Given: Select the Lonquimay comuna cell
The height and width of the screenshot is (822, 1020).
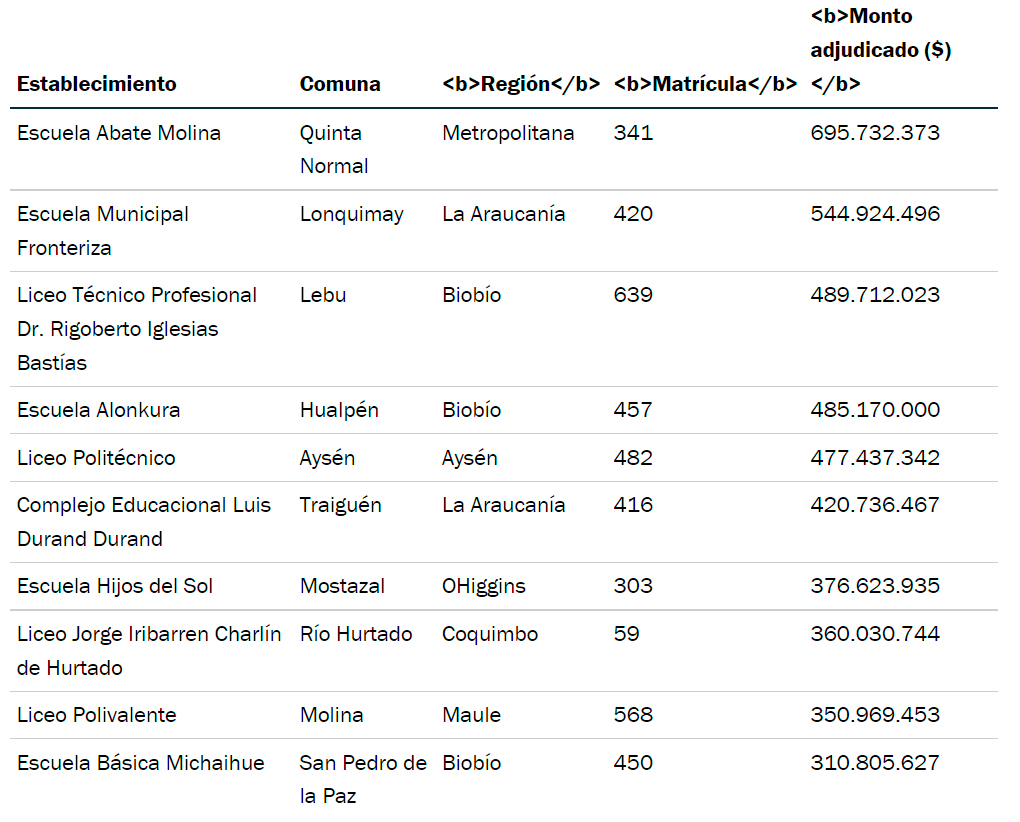Looking at the screenshot, I should coord(351,214).
